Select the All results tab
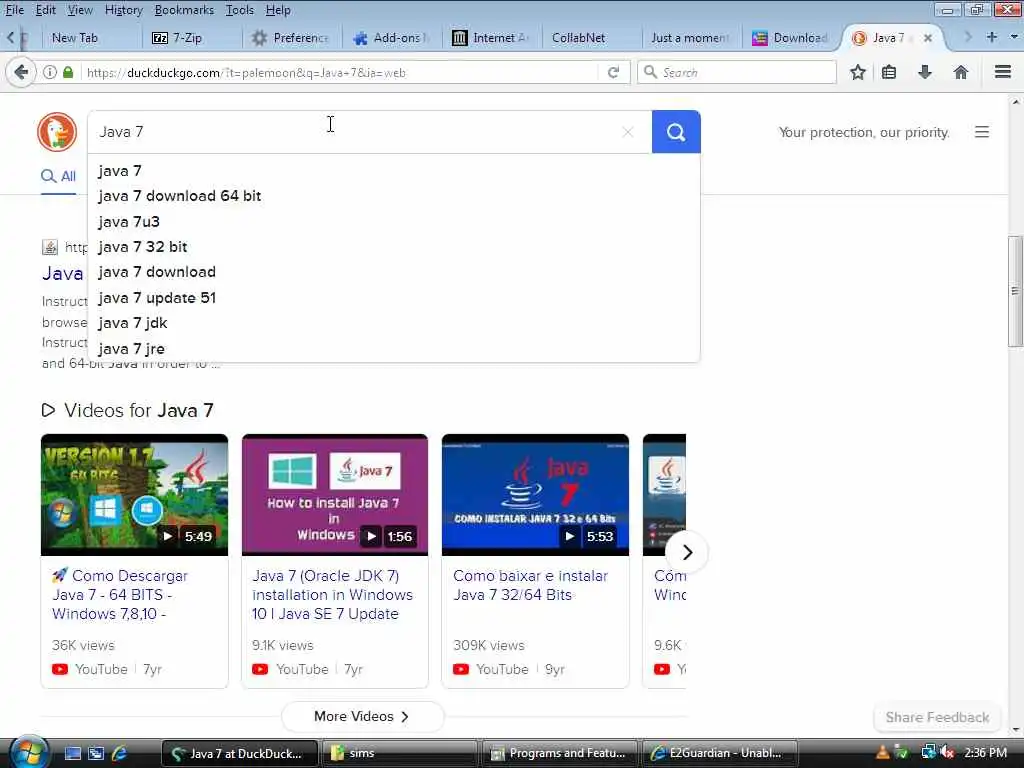The image size is (1024, 768). tap(58, 176)
